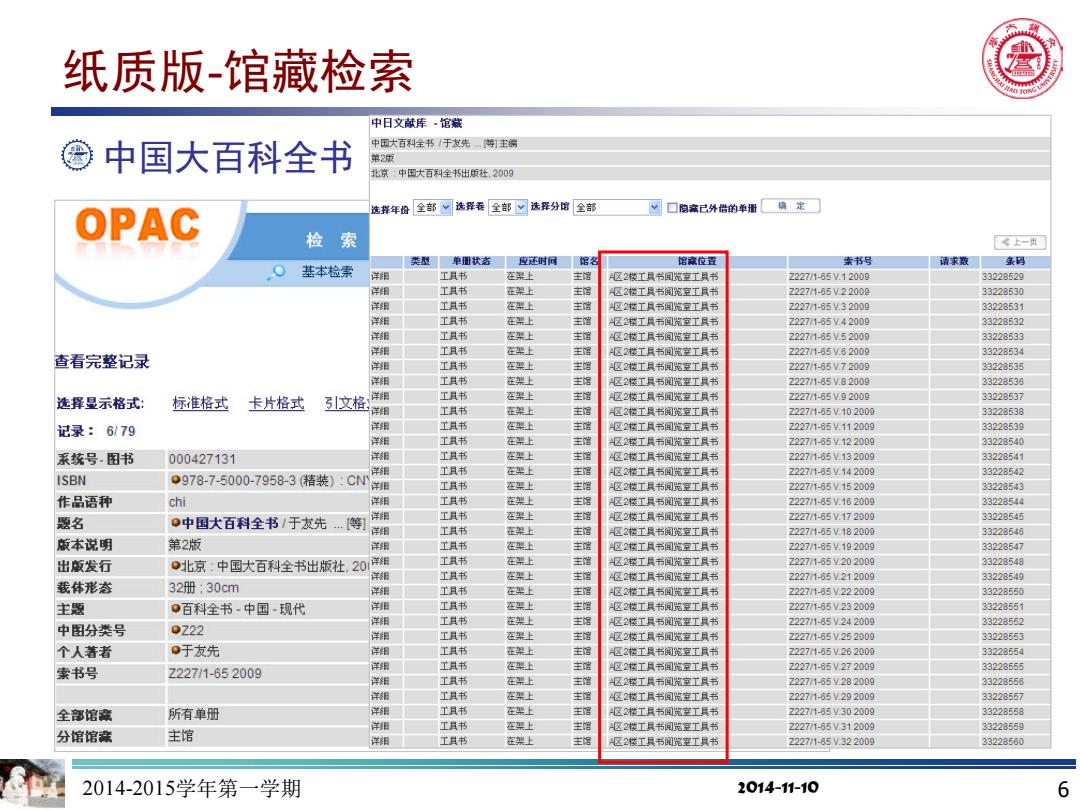
Task: Click call number Z227/1-65 V.27 2009
Action: (x=832, y=666)
